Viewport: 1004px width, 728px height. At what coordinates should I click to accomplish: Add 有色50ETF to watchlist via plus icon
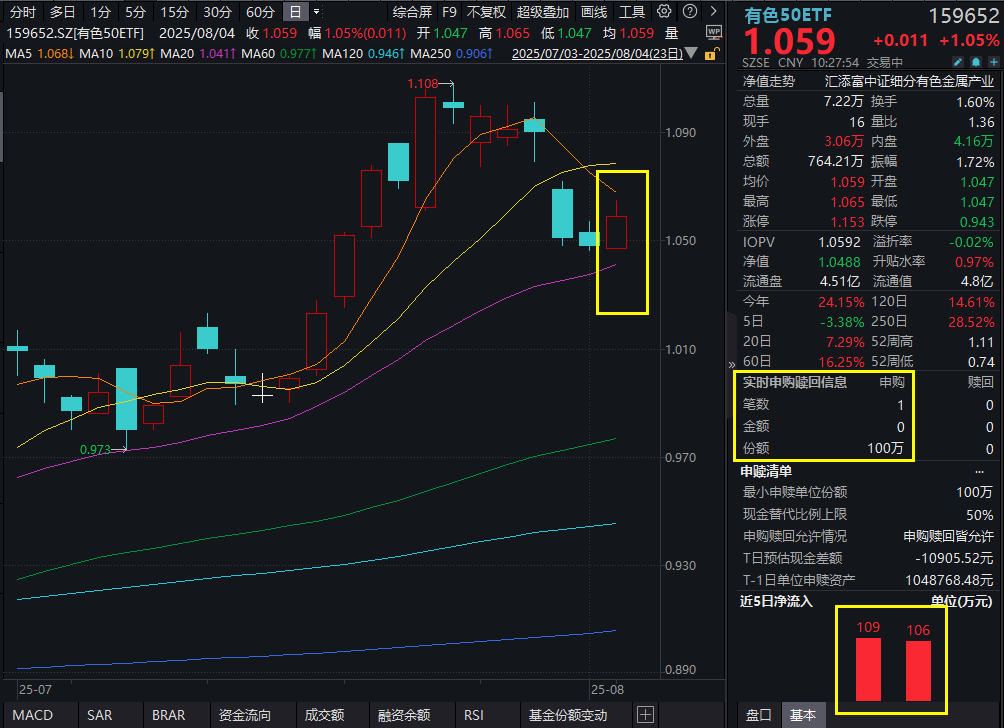coord(992,62)
